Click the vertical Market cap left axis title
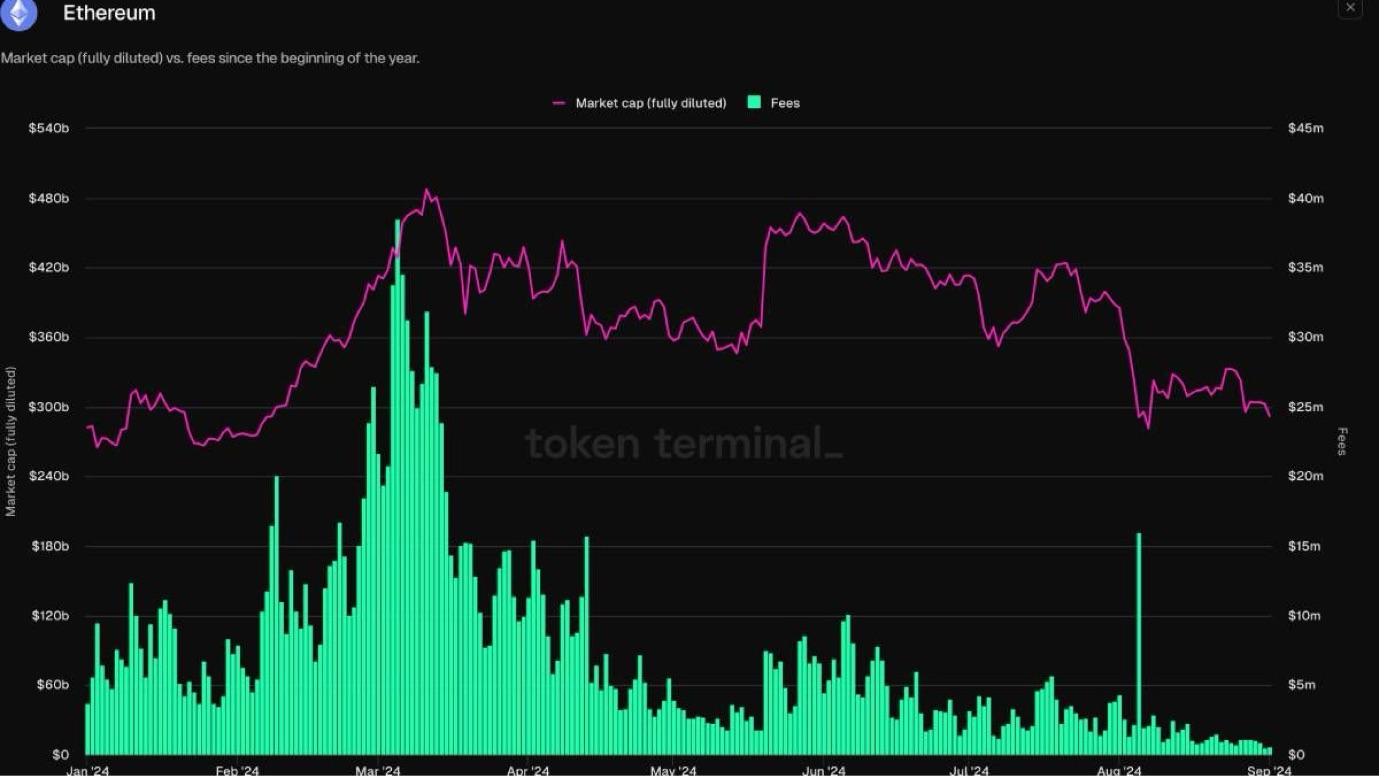1379x776 pixels. coord(11,441)
